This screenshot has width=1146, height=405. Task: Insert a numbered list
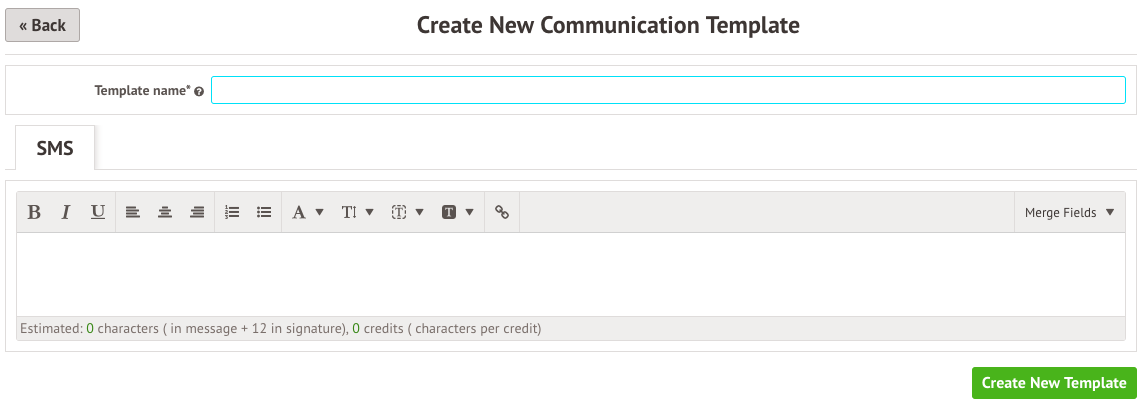click(232, 213)
